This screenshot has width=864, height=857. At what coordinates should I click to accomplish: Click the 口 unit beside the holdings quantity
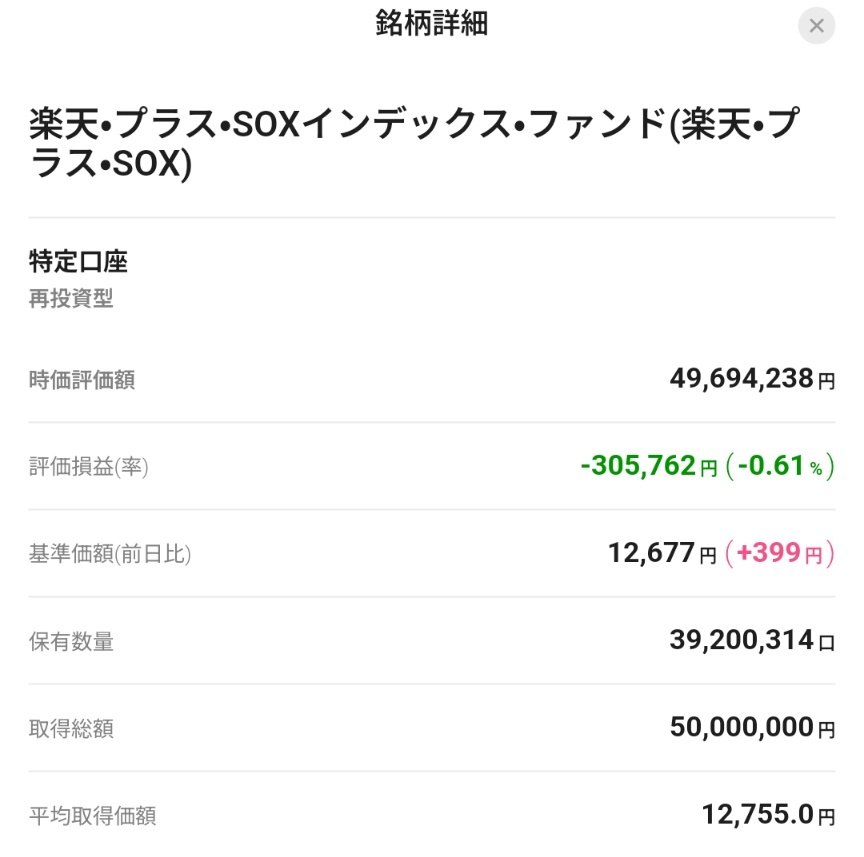point(827,643)
